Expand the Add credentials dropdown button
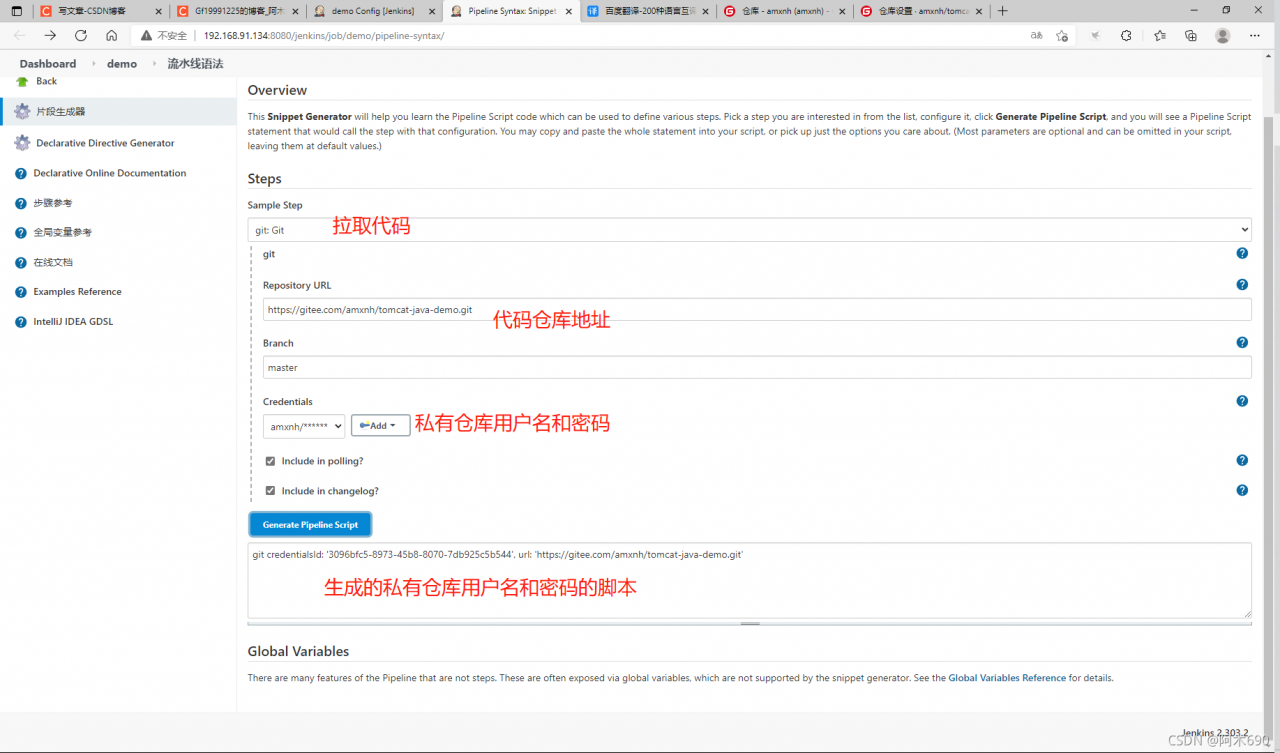Image resolution: width=1280 pixels, height=753 pixels. click(380, 426)
